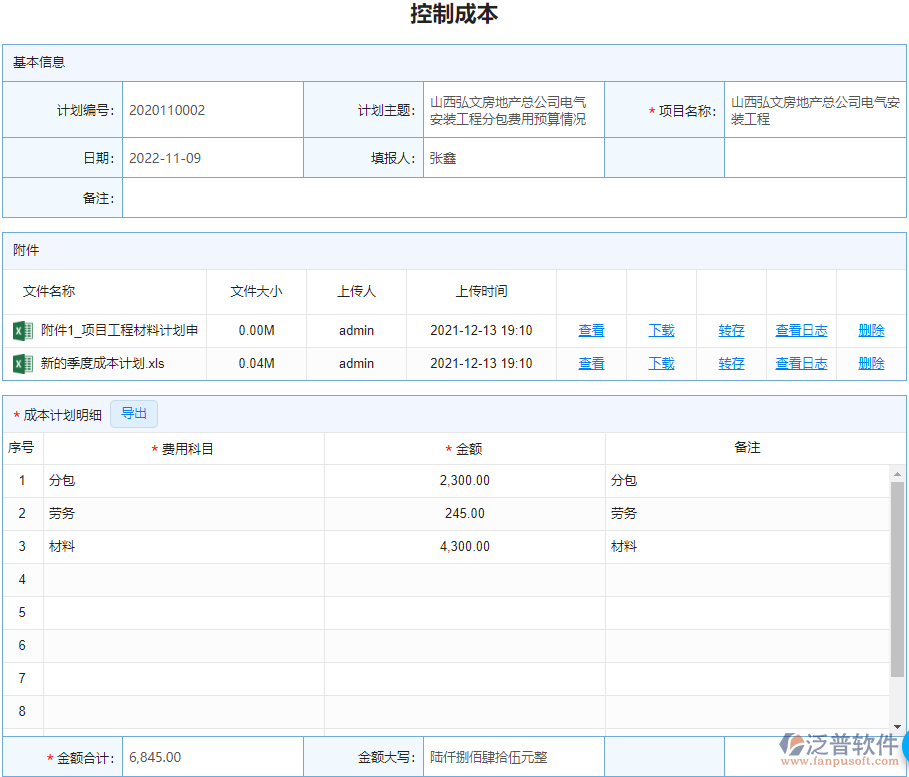Screen dimensions: 909x777
Task: Click the 计划主题 text field
Action: point(513,109)
